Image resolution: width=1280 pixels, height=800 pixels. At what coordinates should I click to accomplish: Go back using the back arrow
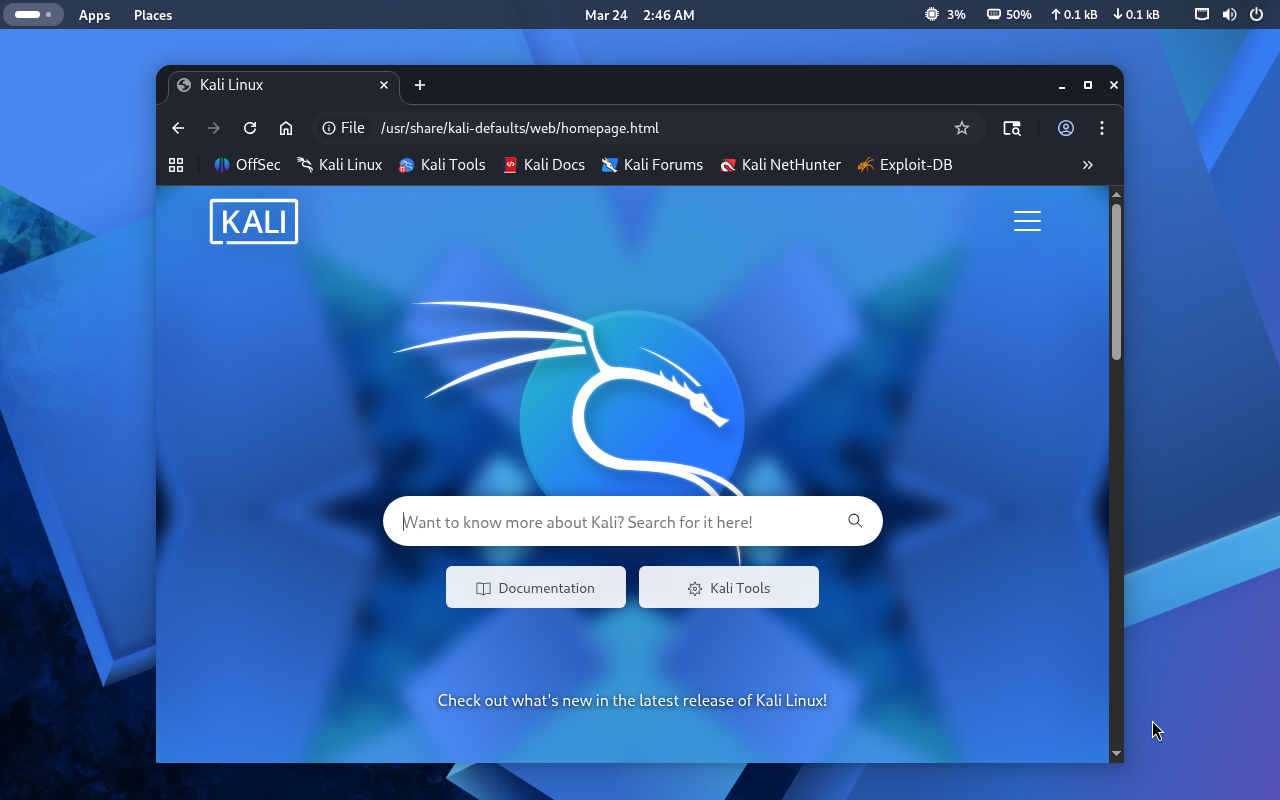tap(178, 128)
